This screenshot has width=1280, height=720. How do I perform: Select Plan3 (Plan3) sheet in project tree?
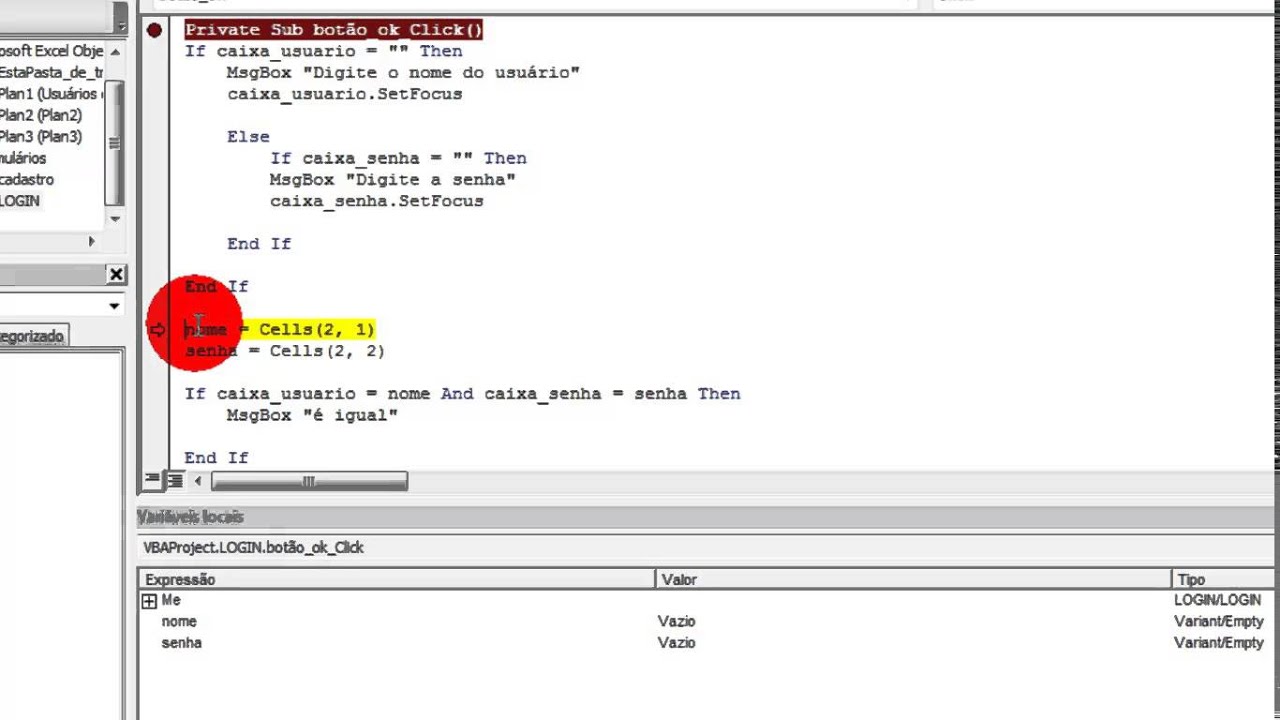(x=40, y=137)
